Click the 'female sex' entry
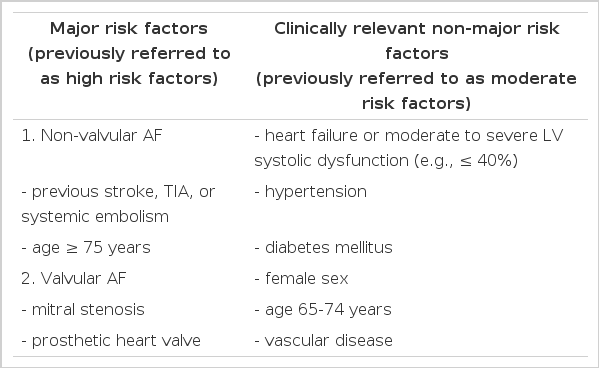 click(302, 279)
